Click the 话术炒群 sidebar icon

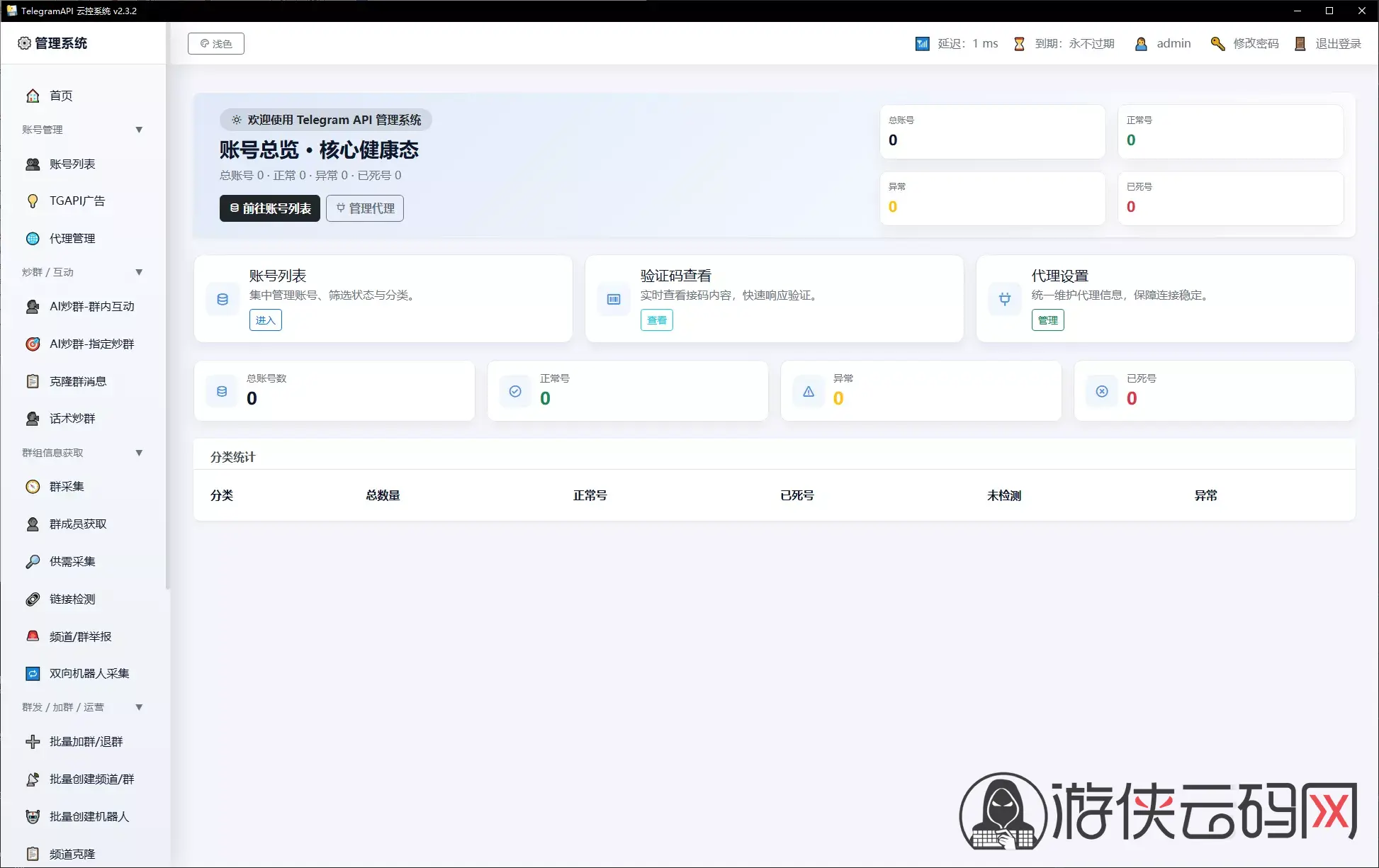tap(33, 419)
